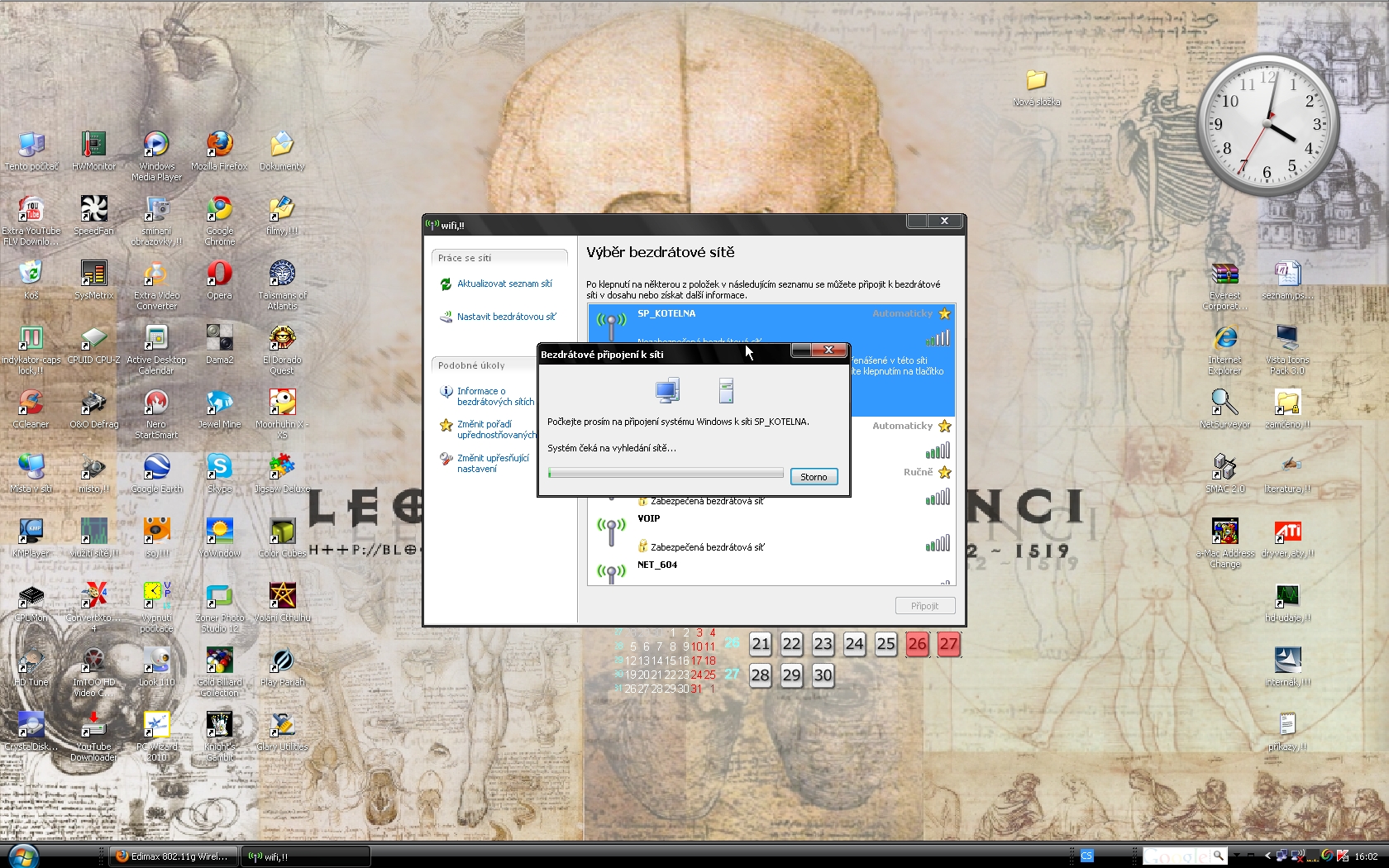Click the Připojit button
This screenshot has width=1389, height=868.
coord(925,606)
